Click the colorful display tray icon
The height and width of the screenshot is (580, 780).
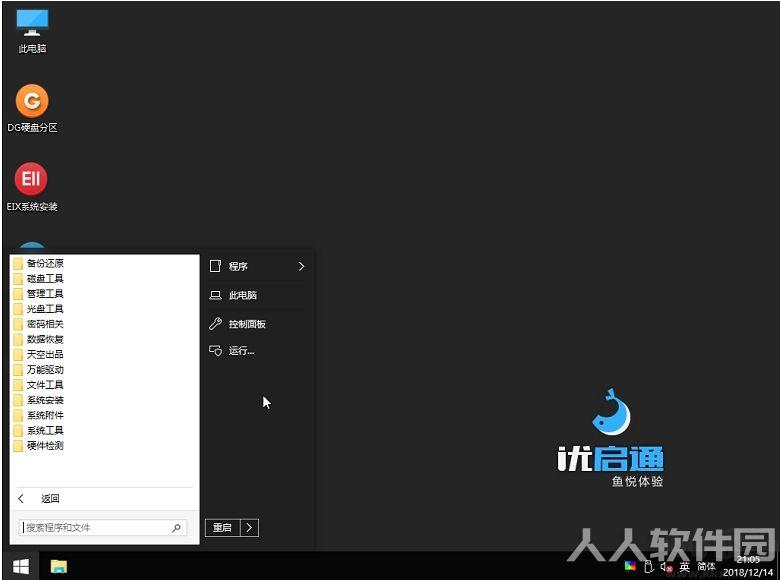click(630, 566)
